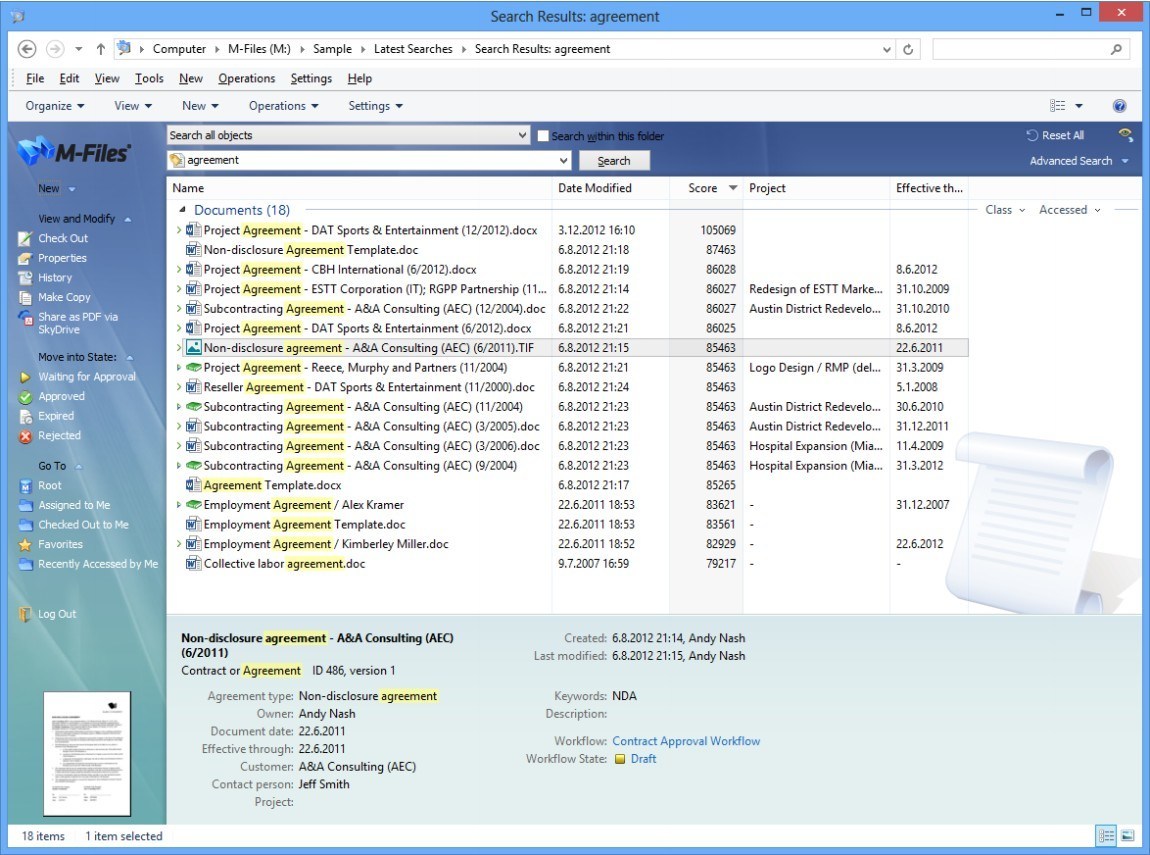The width and height of the screenshot is (1150, 855).
Task: Click the view layout icon in toolbar
Action: tap(1058, 106)
